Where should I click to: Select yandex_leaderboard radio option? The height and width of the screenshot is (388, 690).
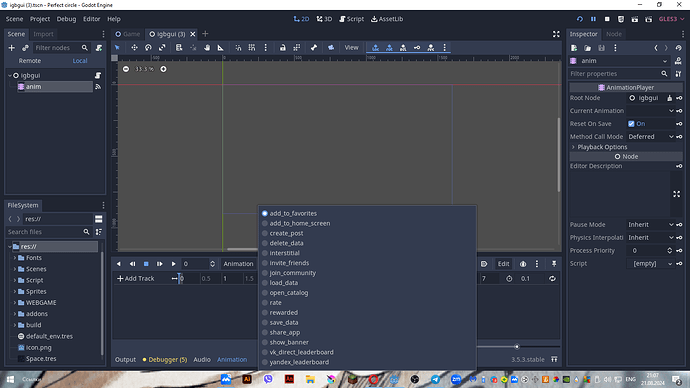pyautogui.click(x=295, y=362)
